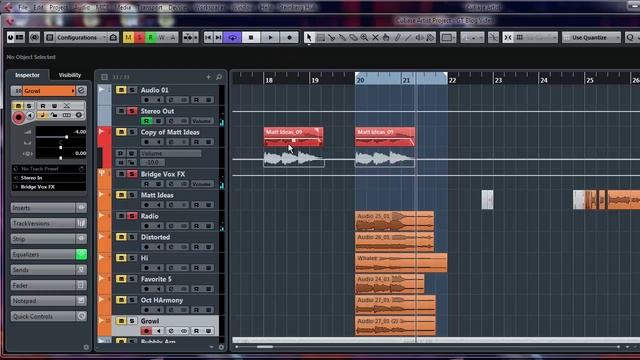The height and width of the screenshot is (360, 640).
Task: Open the File menu
Action: coord(23,8)
